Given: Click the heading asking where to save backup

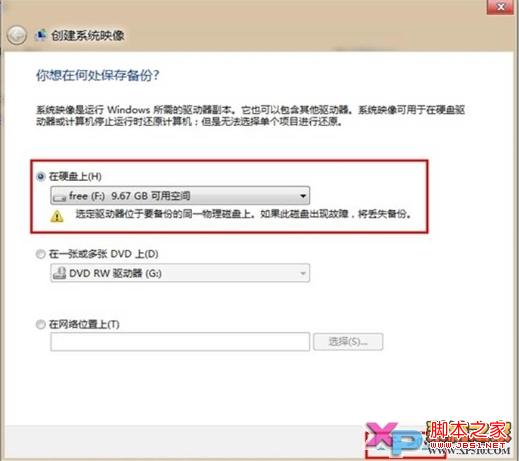Looking at the screenshot, I should (x=98, y=75).
